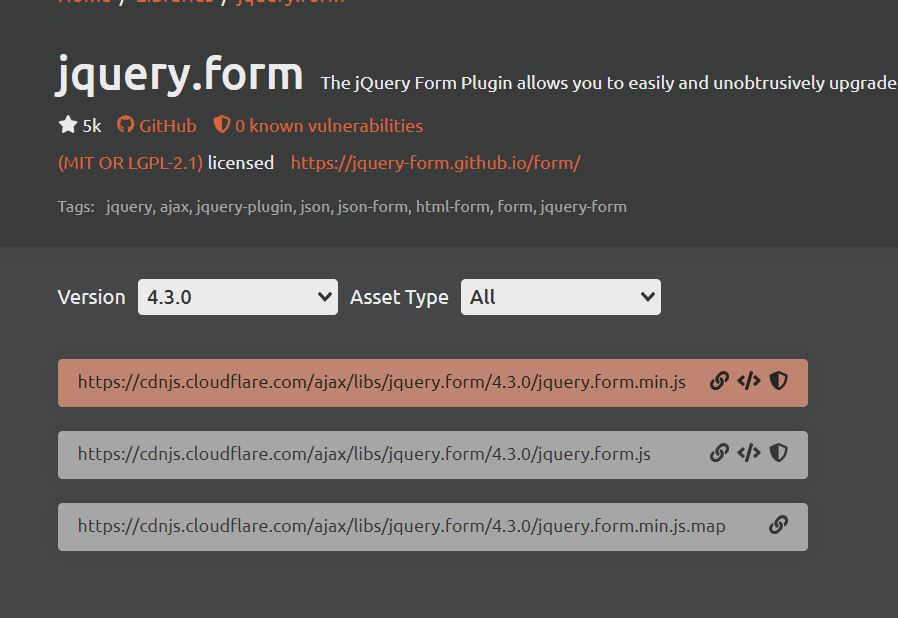898x618 pixels.
Task: Click the 5k stars count
Action: tap(92, 125)
